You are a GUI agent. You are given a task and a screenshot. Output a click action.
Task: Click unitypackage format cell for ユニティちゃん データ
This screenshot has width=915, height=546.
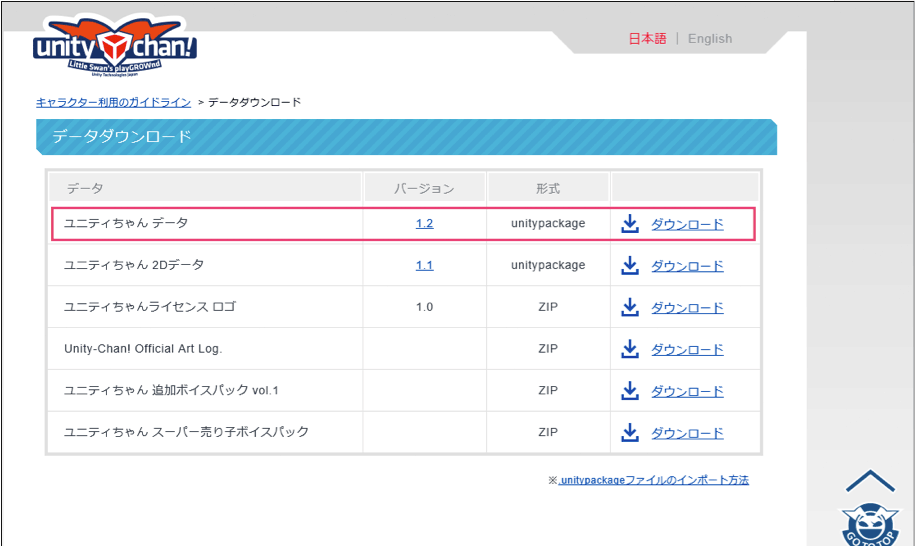pos(548,223)
